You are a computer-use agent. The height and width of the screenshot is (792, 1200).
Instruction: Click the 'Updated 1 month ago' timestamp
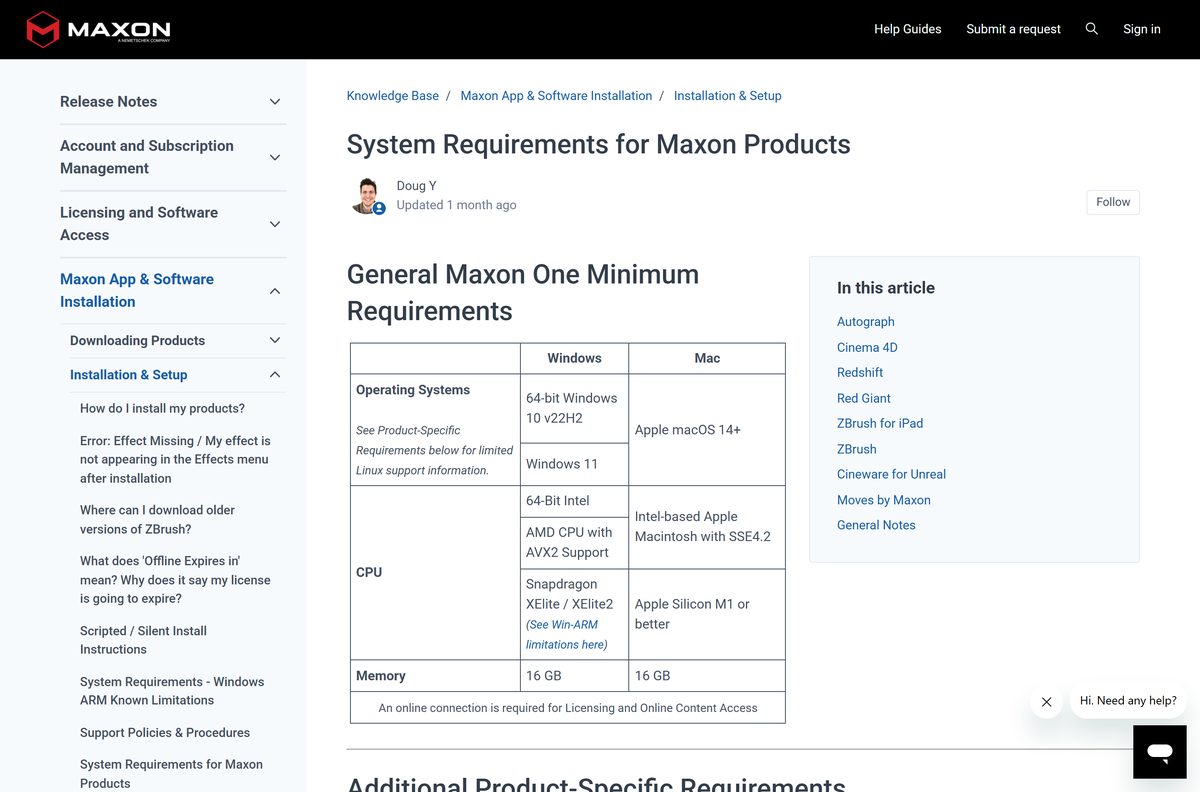[457, 205]
